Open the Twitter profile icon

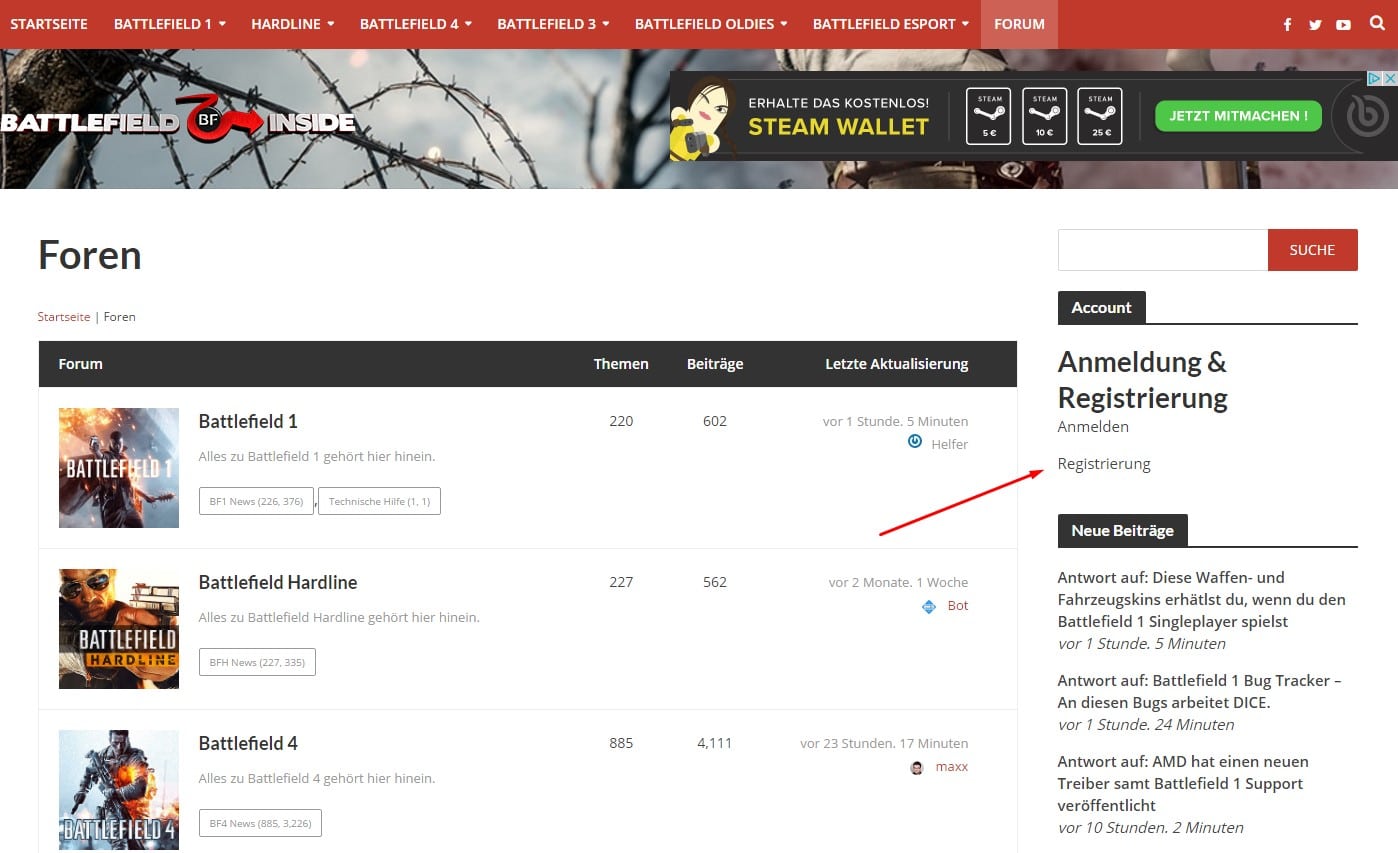click(x=1315, y=24)
